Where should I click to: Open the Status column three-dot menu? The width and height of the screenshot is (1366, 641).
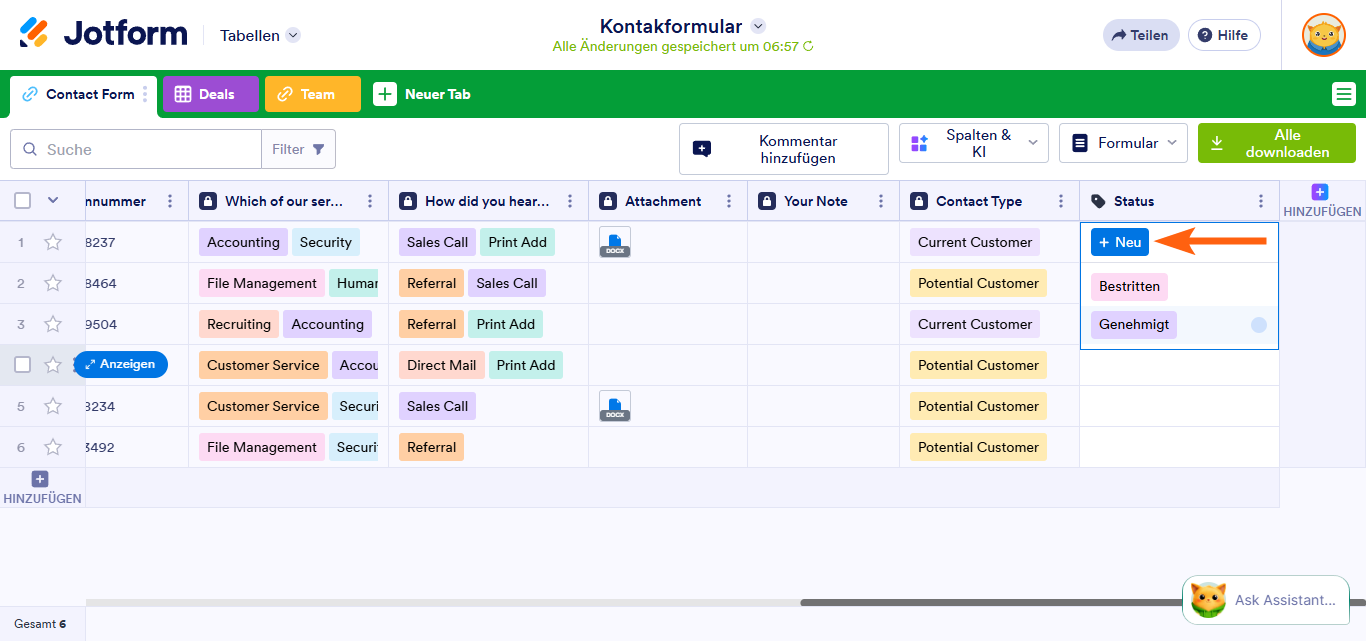point(1260,200)
